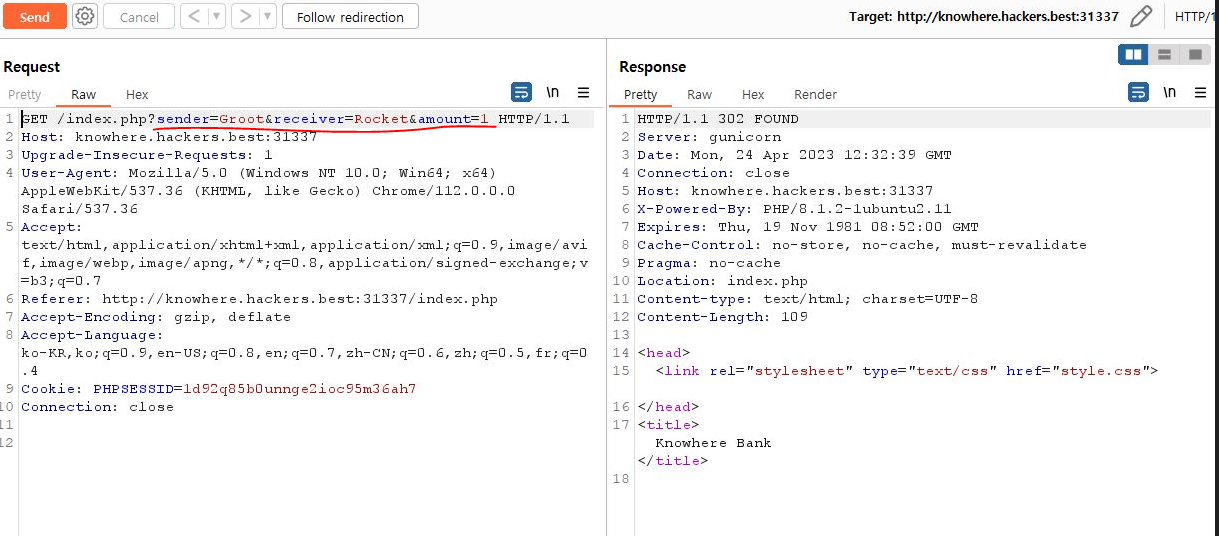The width and height of the screenshot is (1219, 536).
Task: Select the Request Hex tab
Action: tap(137, 94)
